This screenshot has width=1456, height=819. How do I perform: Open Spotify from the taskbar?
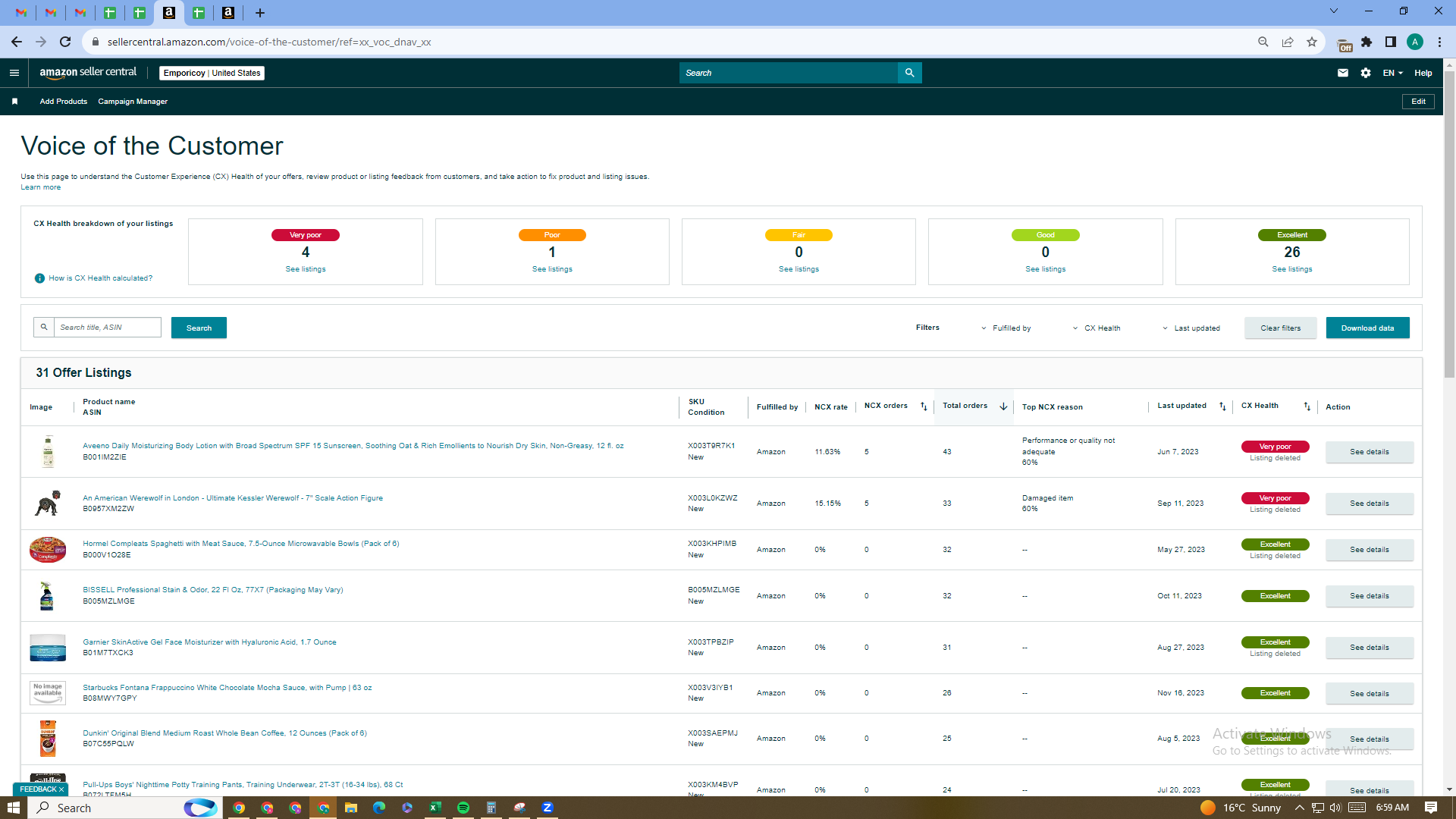[x=463, y=808]
